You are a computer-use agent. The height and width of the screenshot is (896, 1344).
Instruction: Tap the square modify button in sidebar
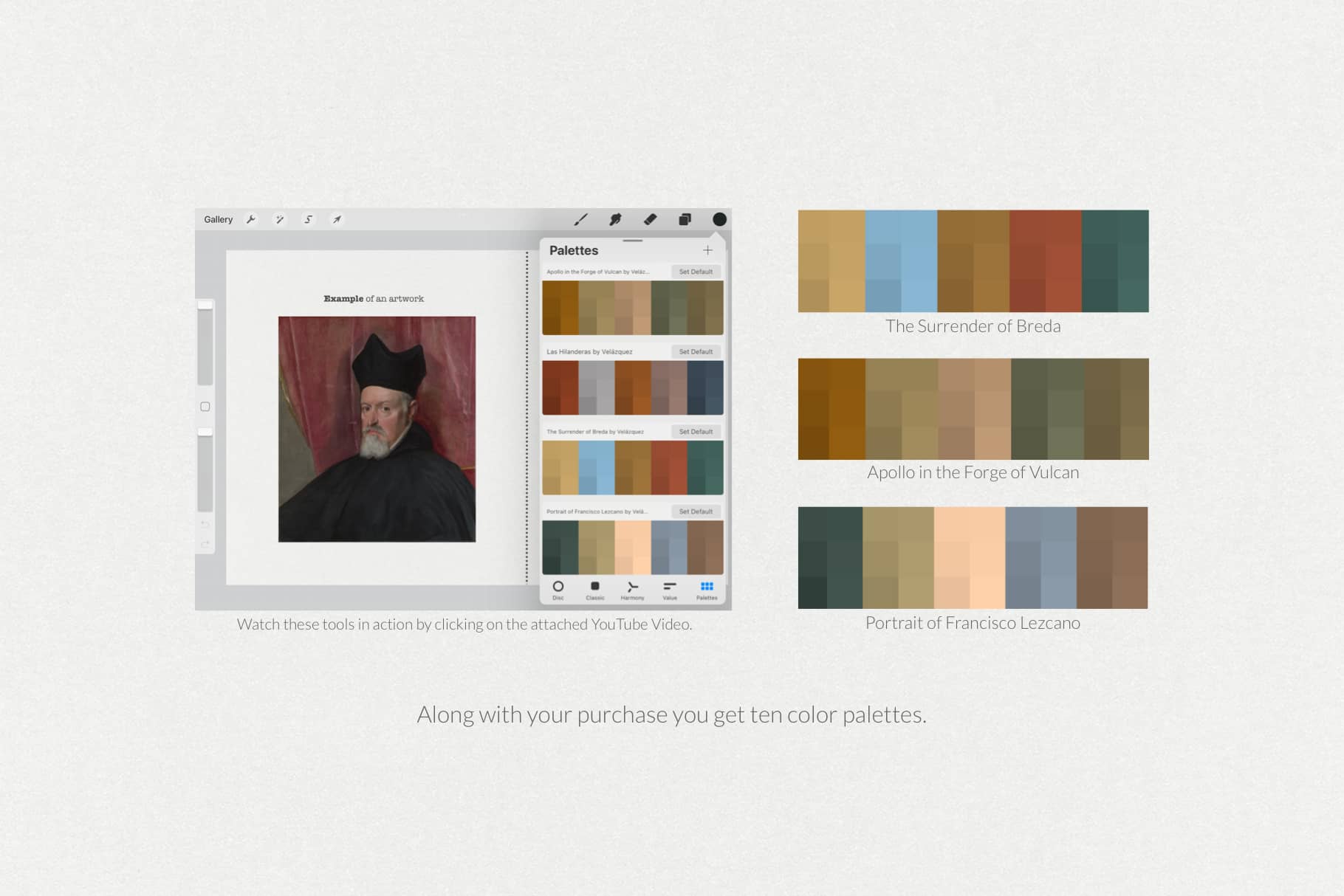205,407
